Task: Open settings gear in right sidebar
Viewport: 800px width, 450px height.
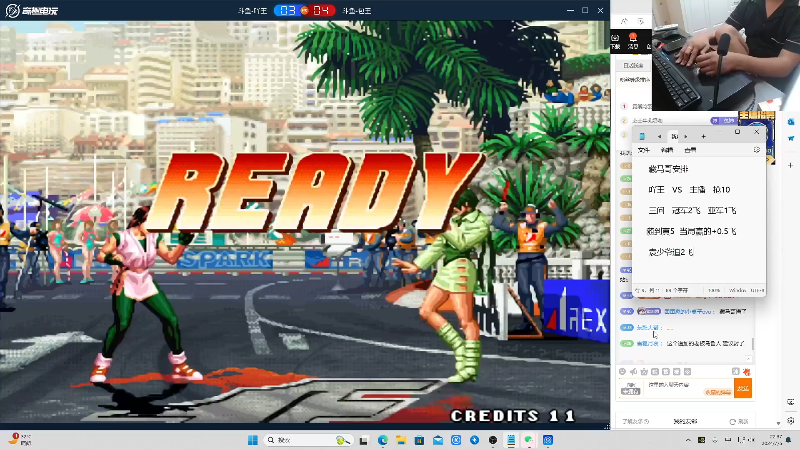Action: click(791, 421)
